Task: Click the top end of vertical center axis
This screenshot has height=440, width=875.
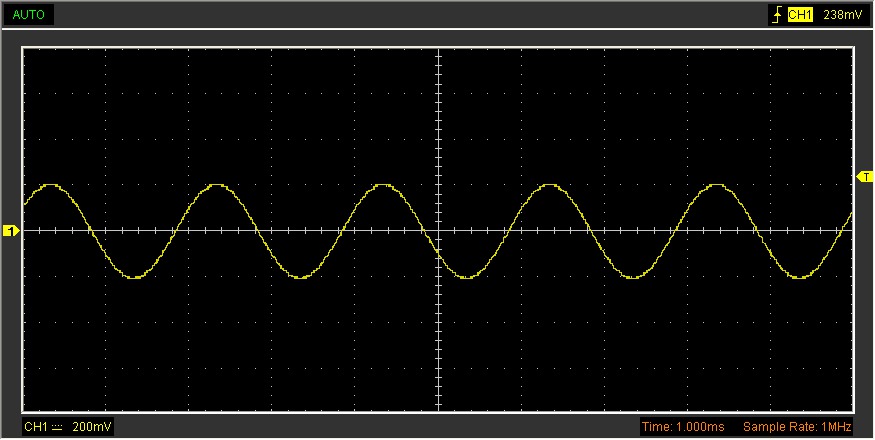Action: pyautogui.click(x=438, y=50)
